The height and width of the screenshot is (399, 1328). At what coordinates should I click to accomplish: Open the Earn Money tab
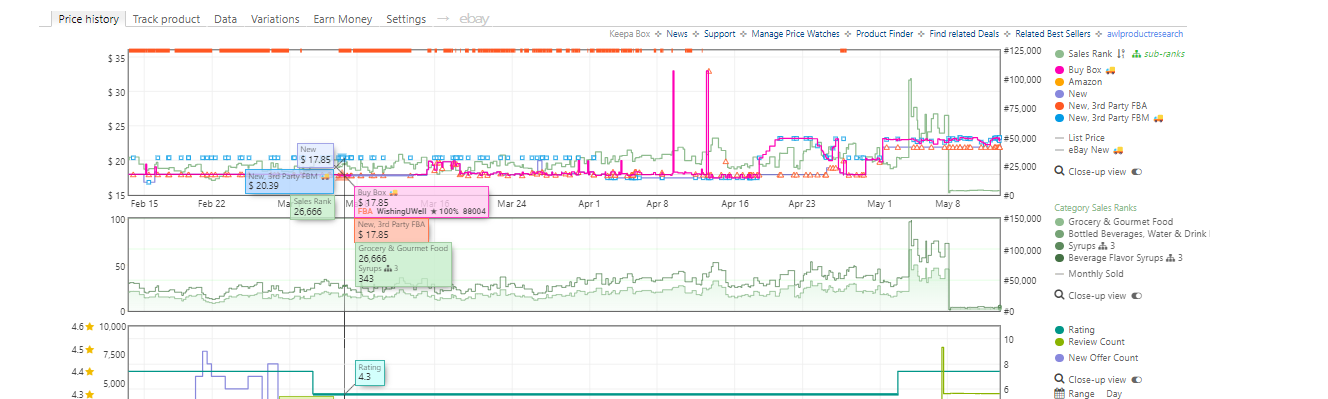click(342, 19)
